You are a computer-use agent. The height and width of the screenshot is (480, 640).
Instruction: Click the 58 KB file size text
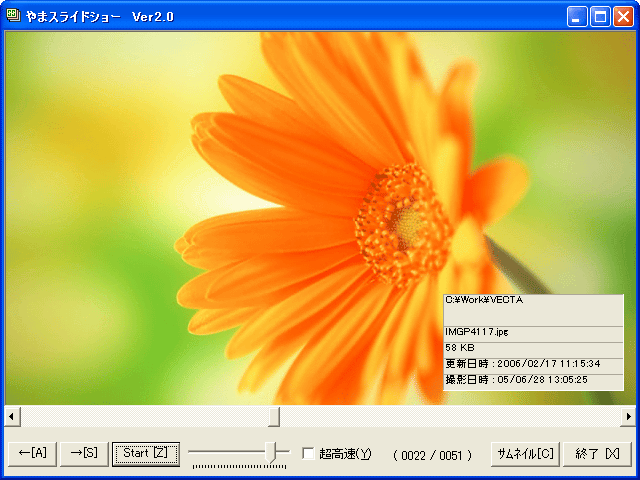click(460, 348)
